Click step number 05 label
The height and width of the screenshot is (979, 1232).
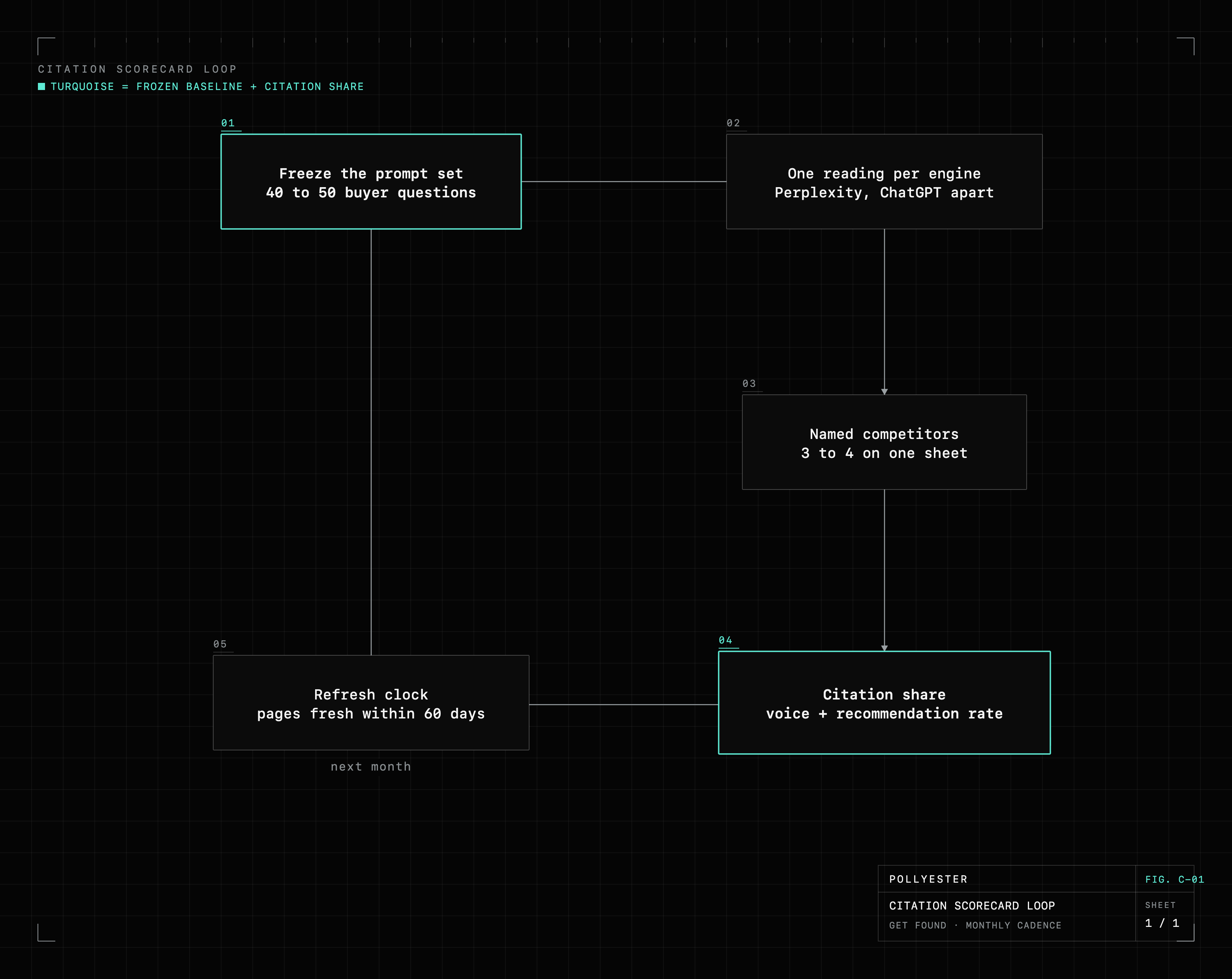220,644
